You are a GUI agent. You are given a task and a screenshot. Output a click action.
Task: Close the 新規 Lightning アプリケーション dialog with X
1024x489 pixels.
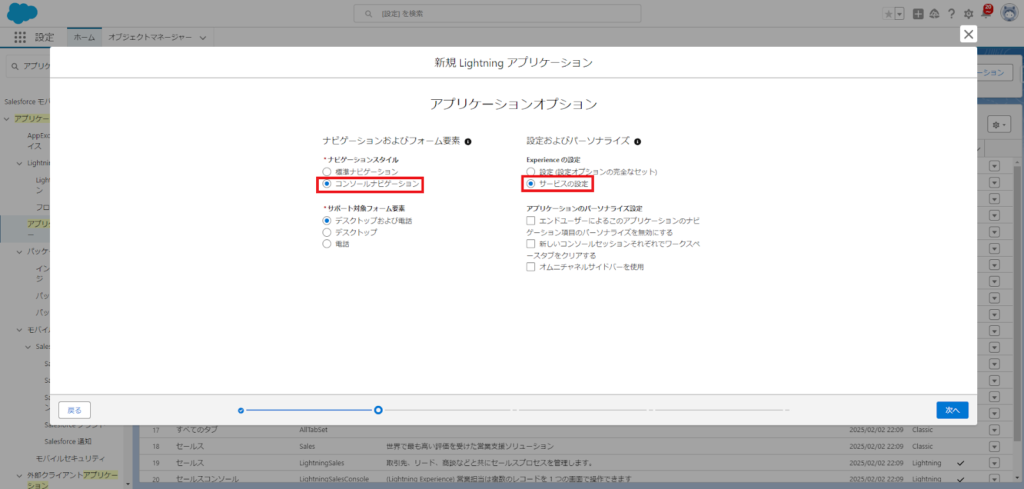pyautogui.click(x=968, y=35)
